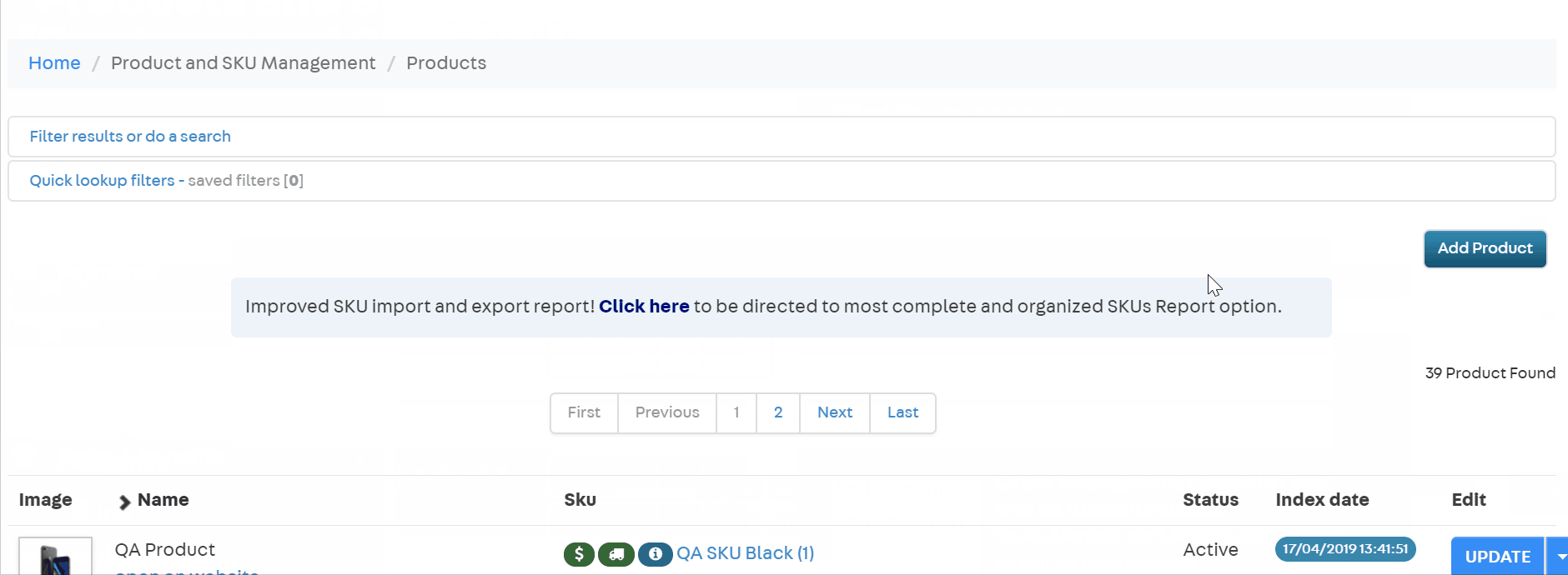The image size is (1568, 575).
Task: Jump to the Last page
Action: (x=902, y=413)
